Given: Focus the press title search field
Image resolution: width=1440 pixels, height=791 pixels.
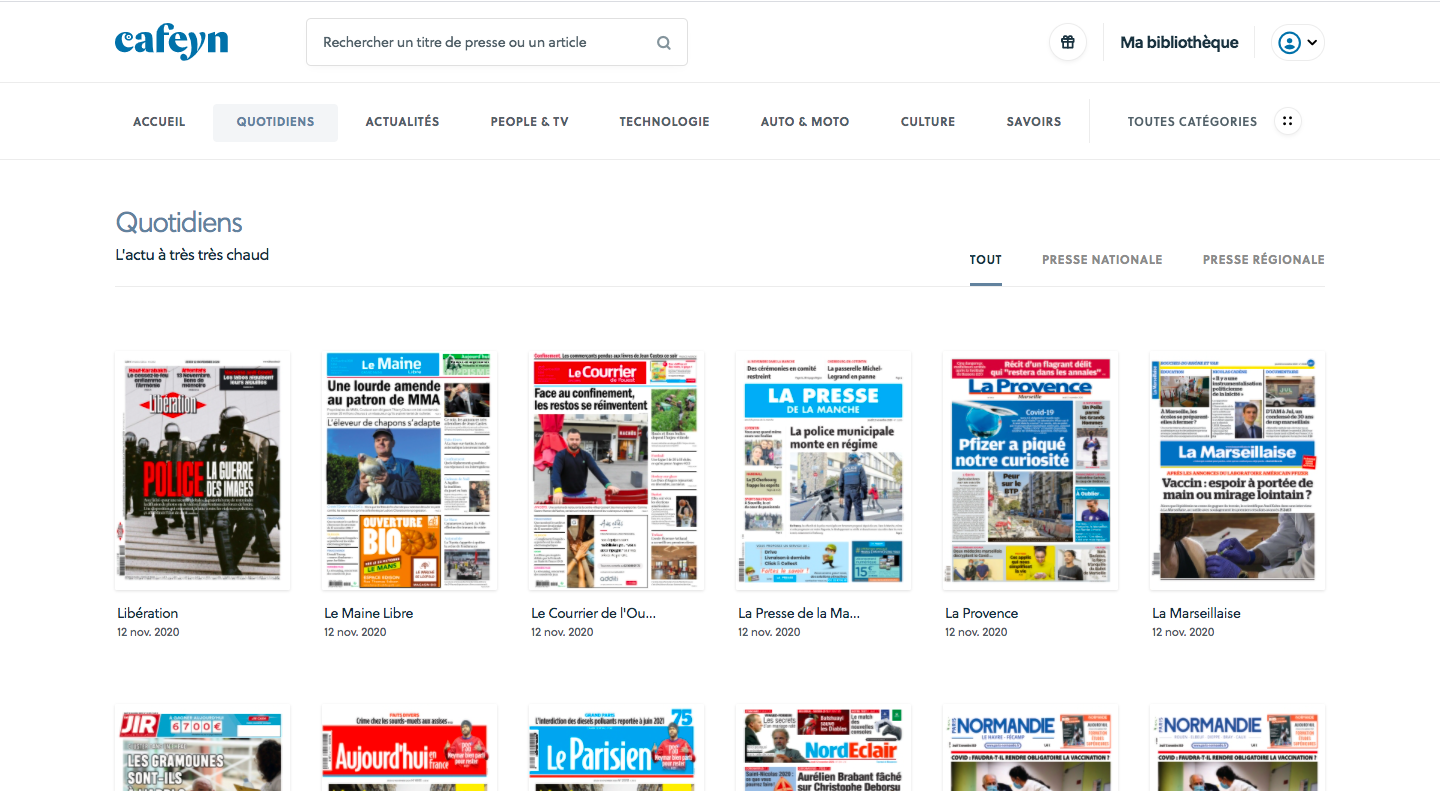Looking at the screenshot, I should click(x=497, y=42).
